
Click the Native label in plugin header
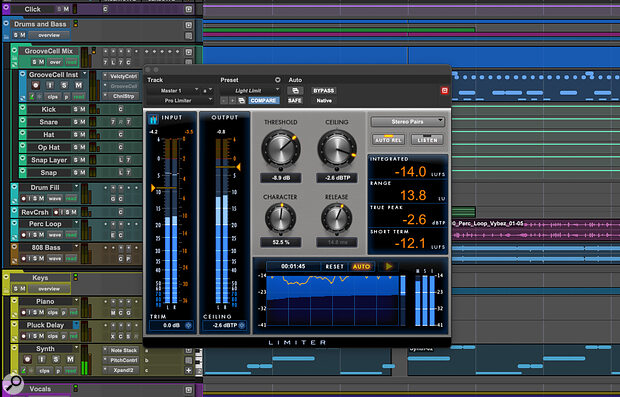pyautogui.click(x=324, y=100)
